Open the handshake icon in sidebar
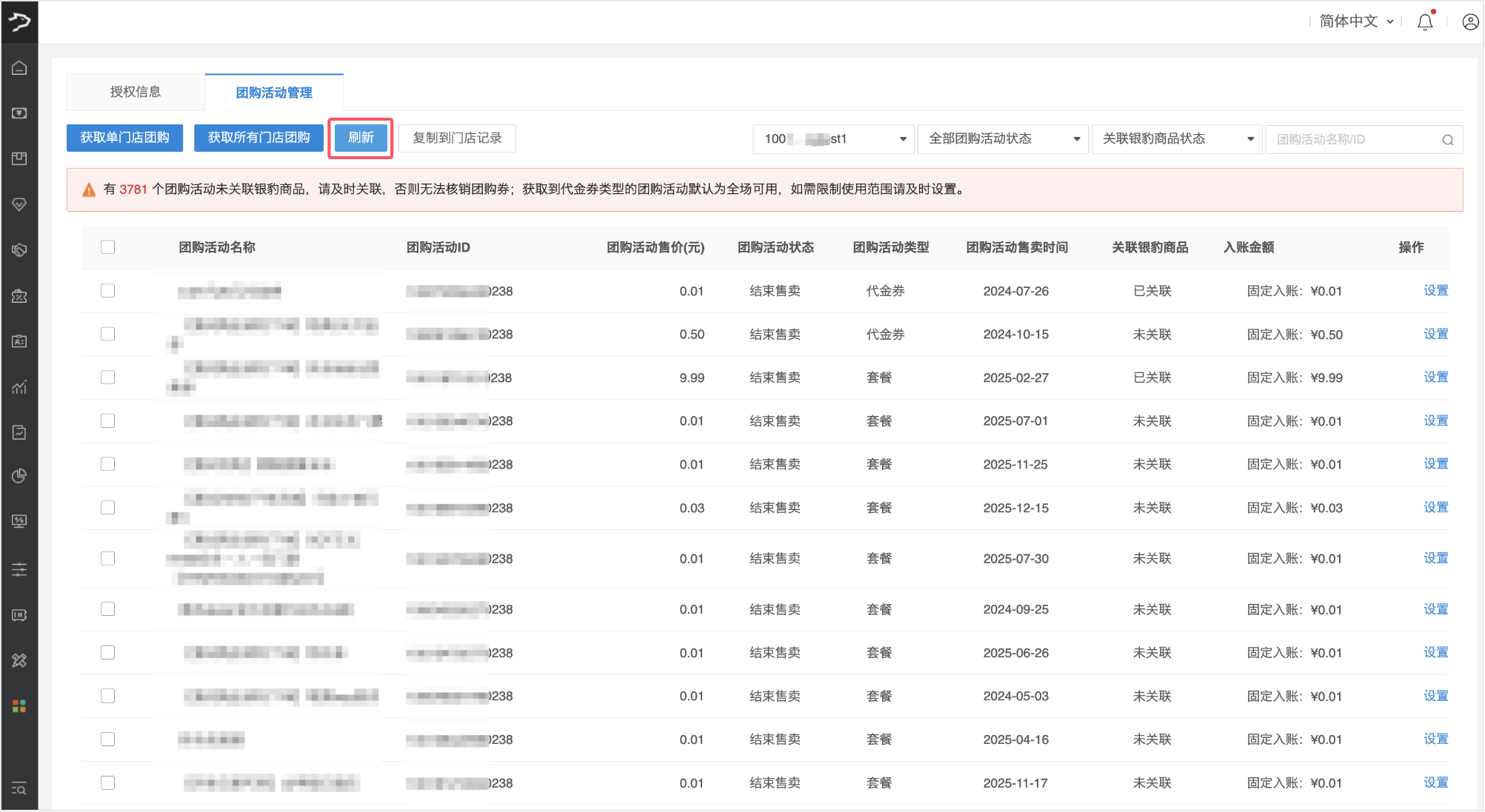Image resolution: width=1485 pixels, height=812 pixels. click(19, 250)
